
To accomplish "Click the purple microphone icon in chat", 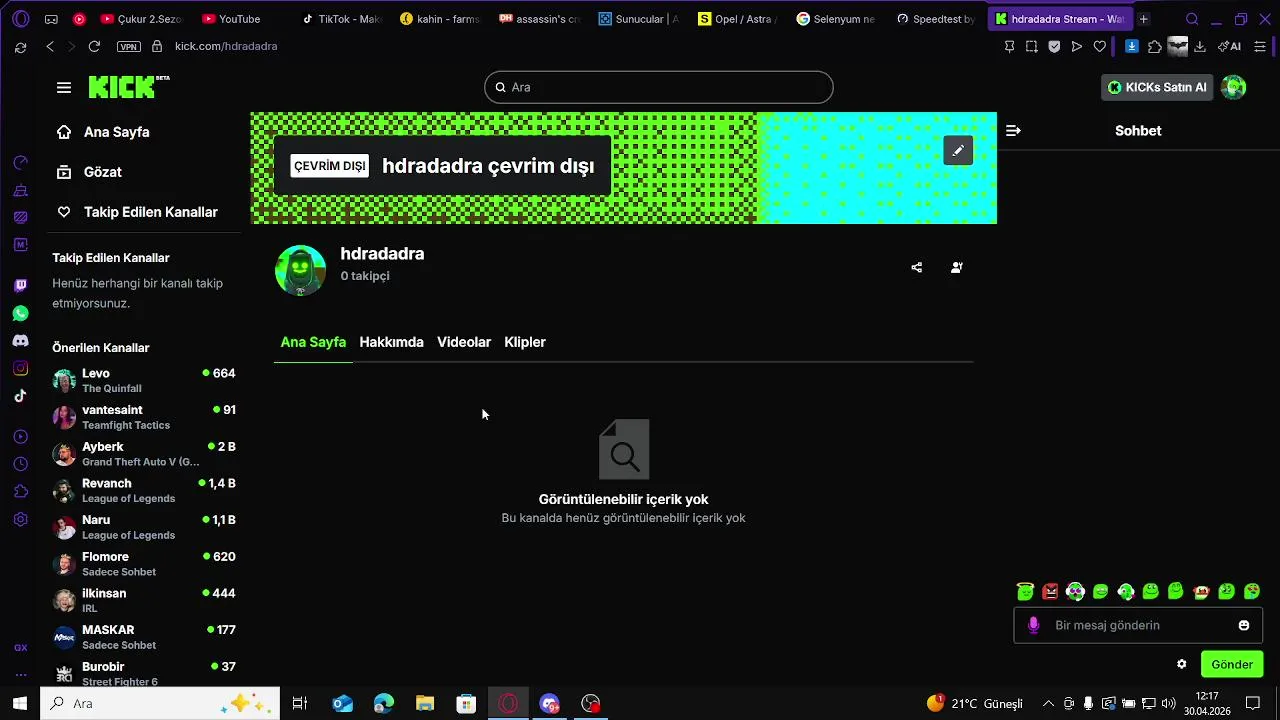I will 1034,625.
